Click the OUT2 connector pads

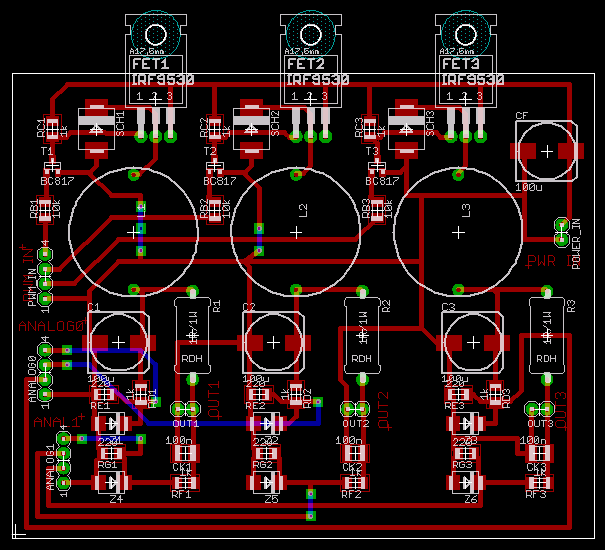(355, 409)
